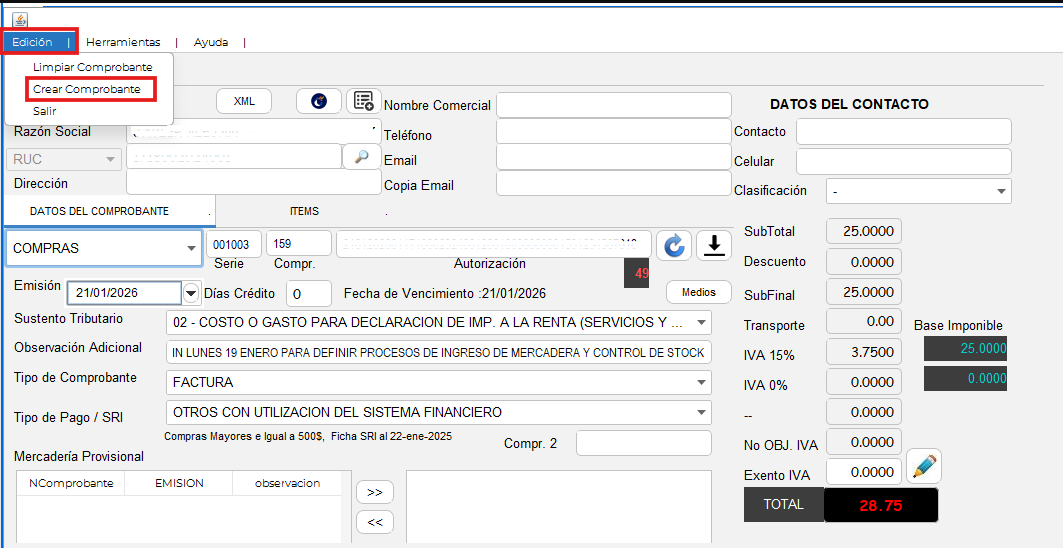Click the download arrow icon near Autorización
Image resolution: width=1063 pixels, height=548 pixels.
pyautogui.click(x=713, y=246)
